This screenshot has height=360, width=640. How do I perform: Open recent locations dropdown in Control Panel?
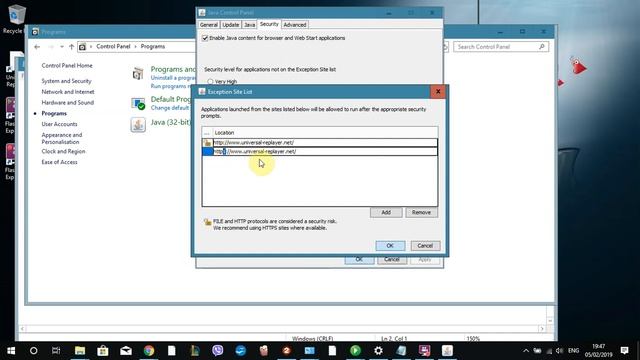pyautogui.click(x=62, y=47)
